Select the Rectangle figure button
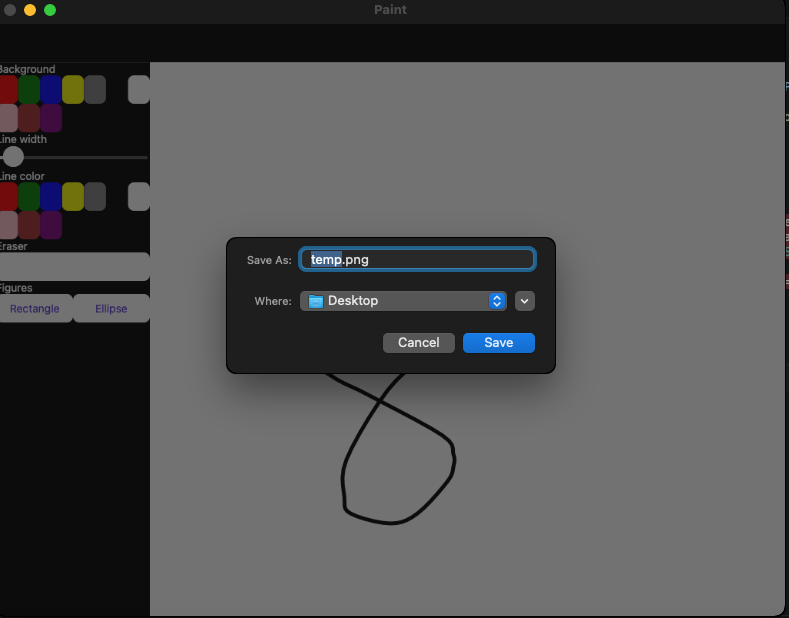This screenshot has height=618, width=789. pos(35,308)
